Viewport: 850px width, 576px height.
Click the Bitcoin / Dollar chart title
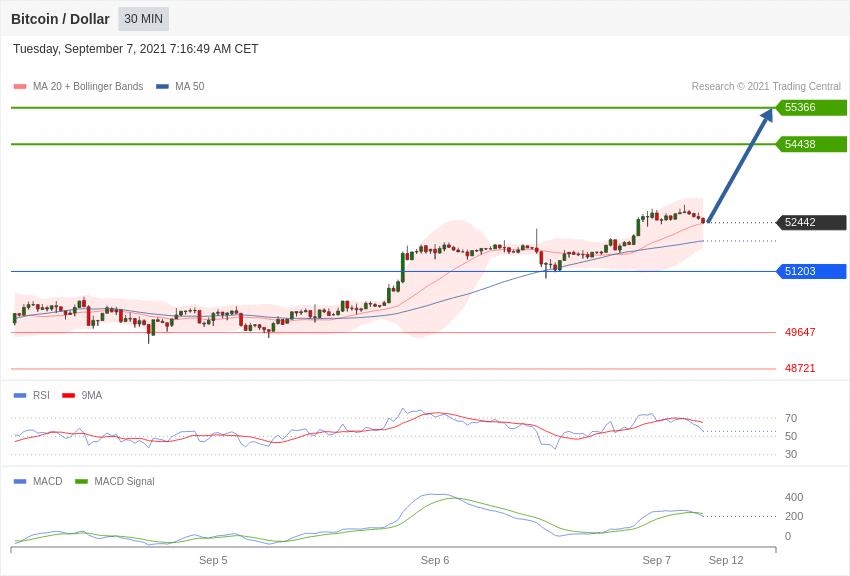pos(60,19)
